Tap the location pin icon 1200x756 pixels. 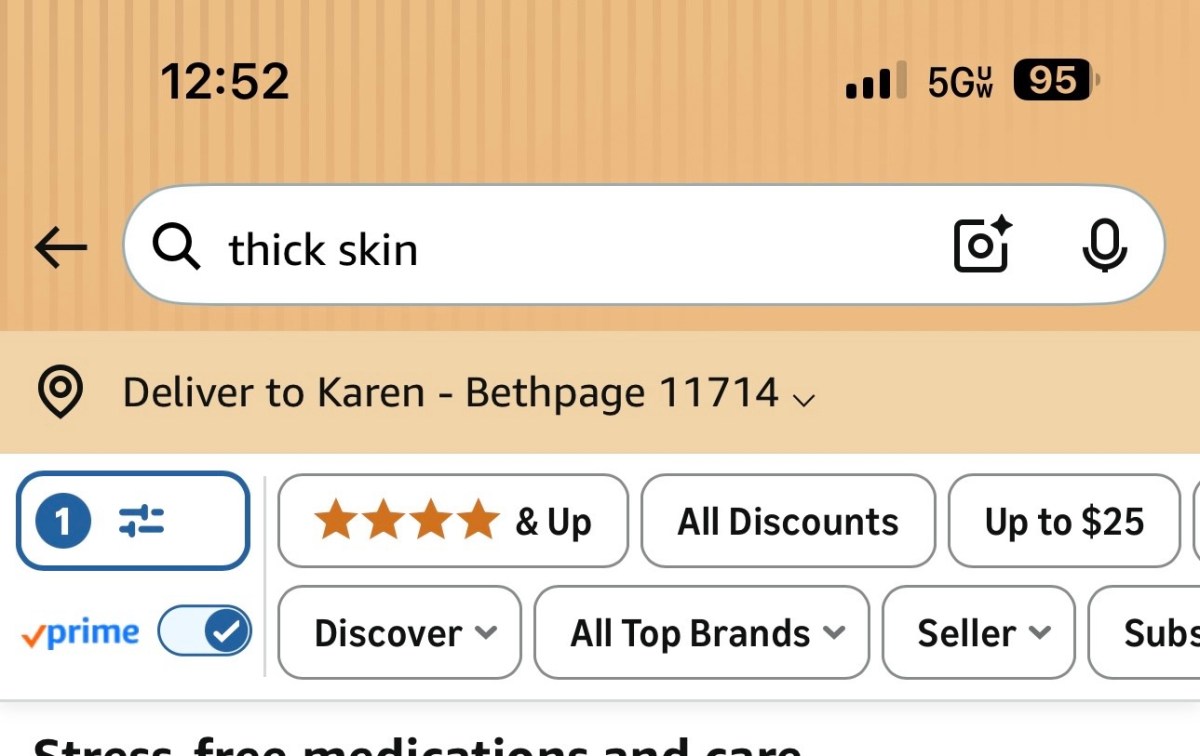(x=60, y=392)
